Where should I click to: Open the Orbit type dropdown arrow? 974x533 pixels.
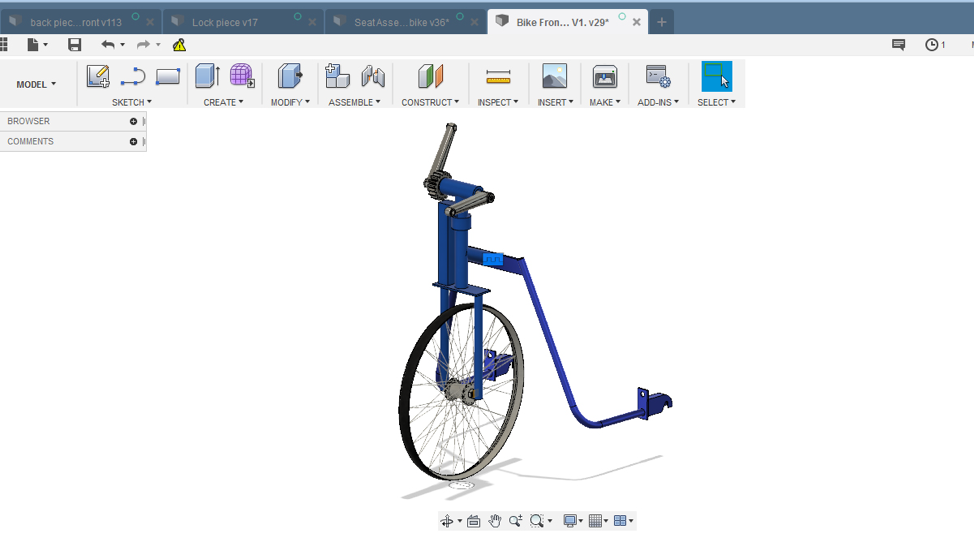(x=460, y=521)
